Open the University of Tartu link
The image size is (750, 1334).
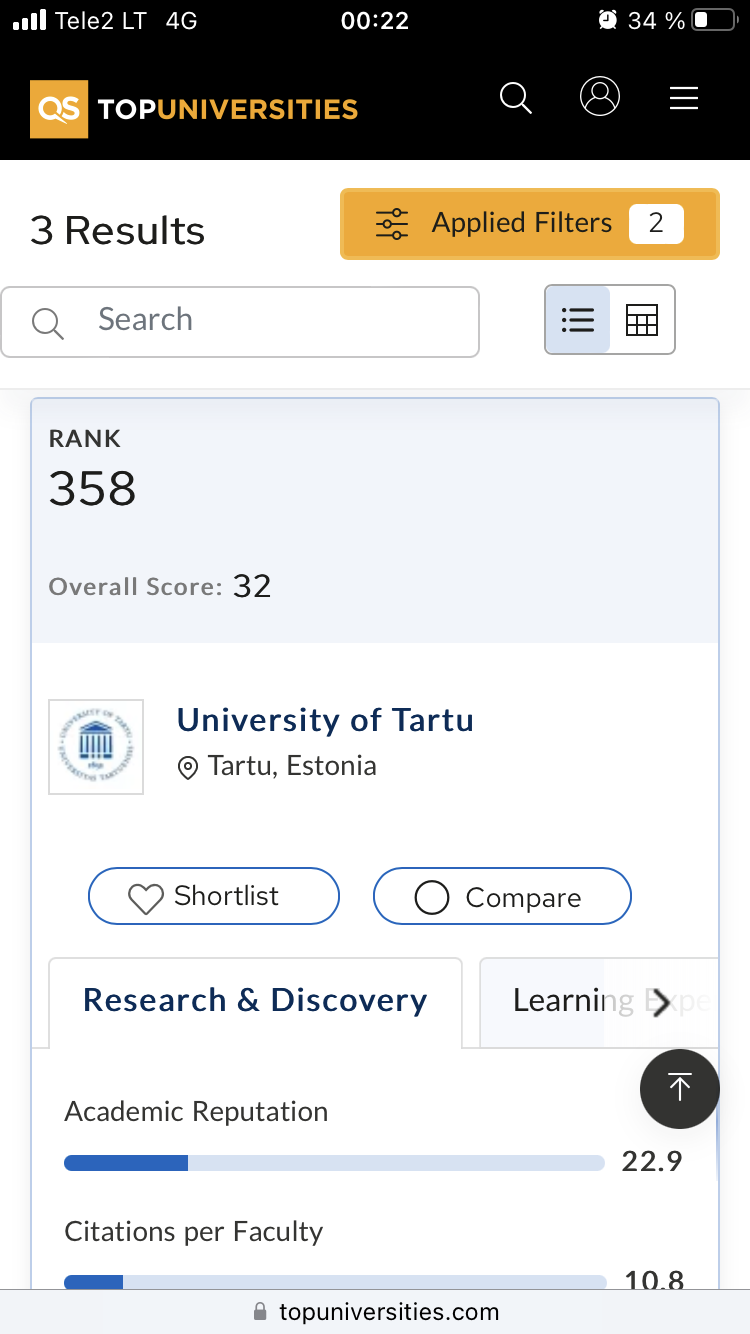point(325,720)
